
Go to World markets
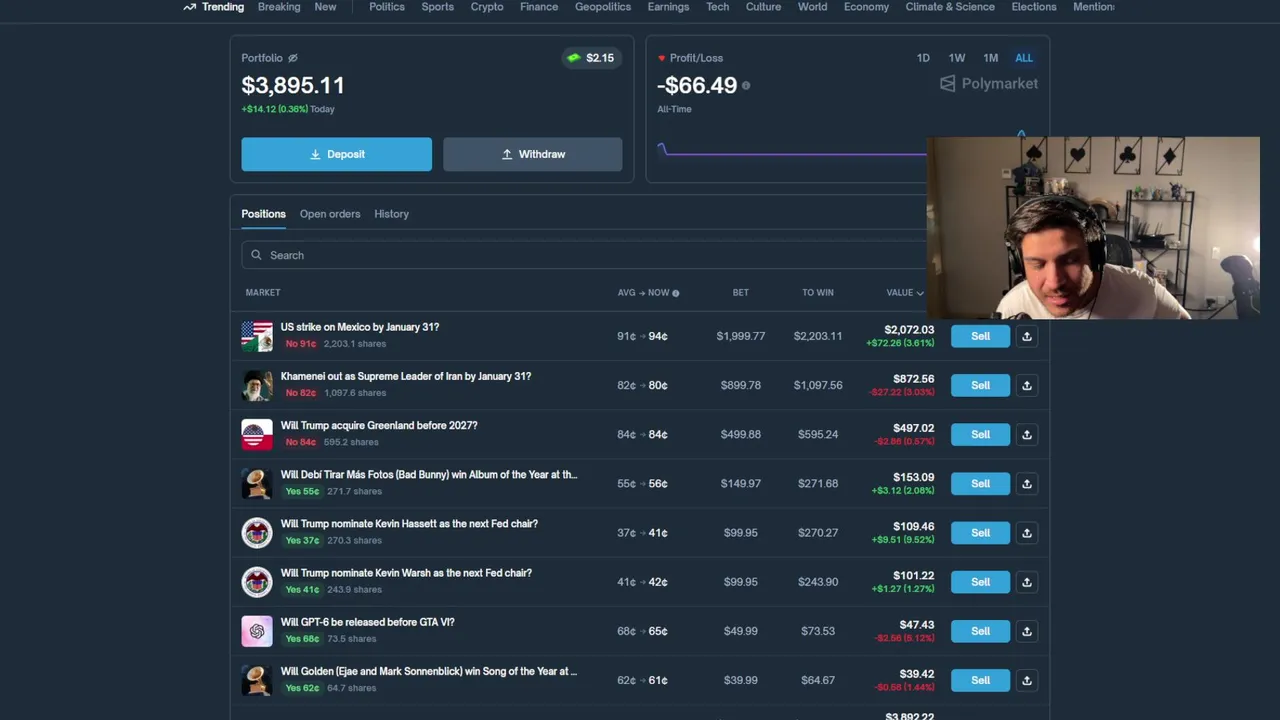pos(812,7)
